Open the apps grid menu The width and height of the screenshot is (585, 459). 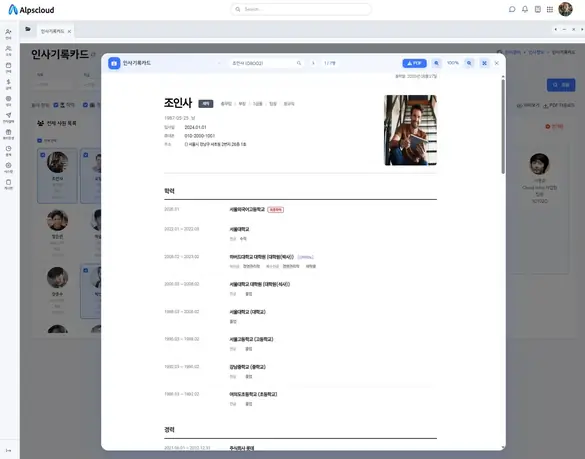coord(550,9)
